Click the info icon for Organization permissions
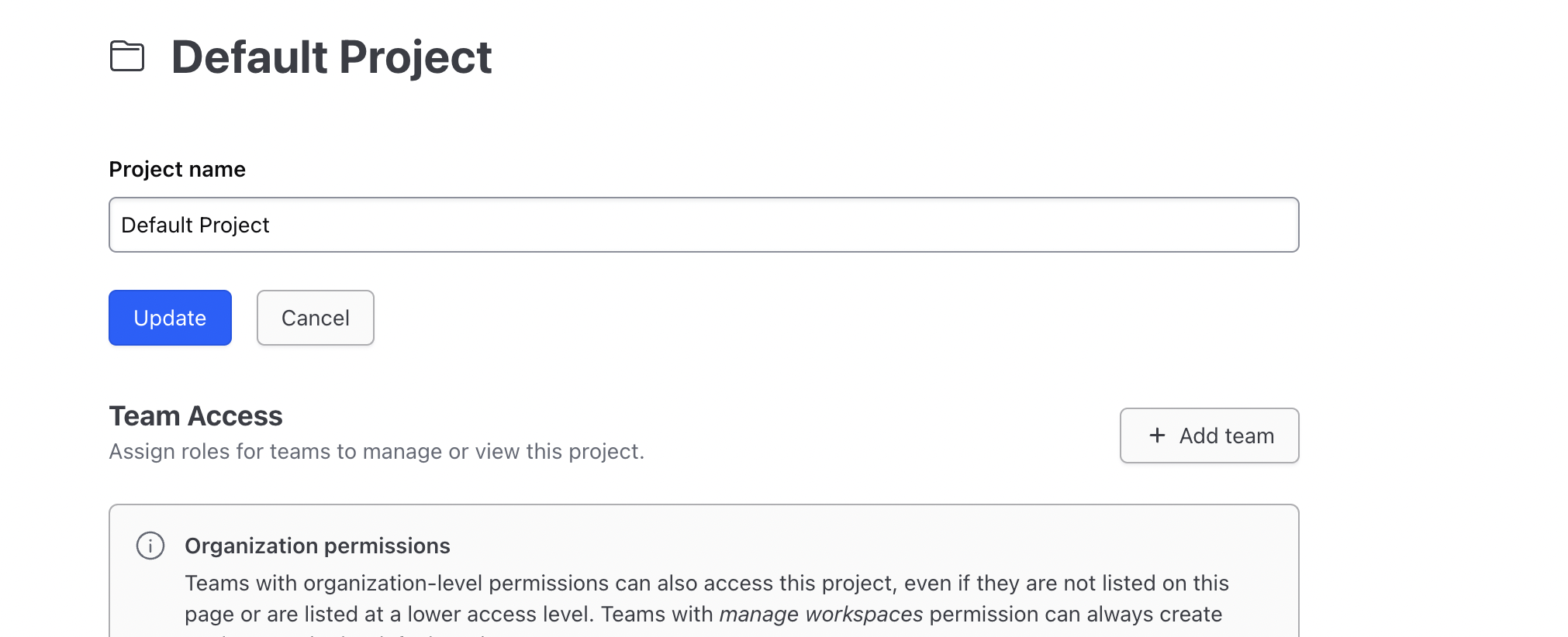 [150, 546]
